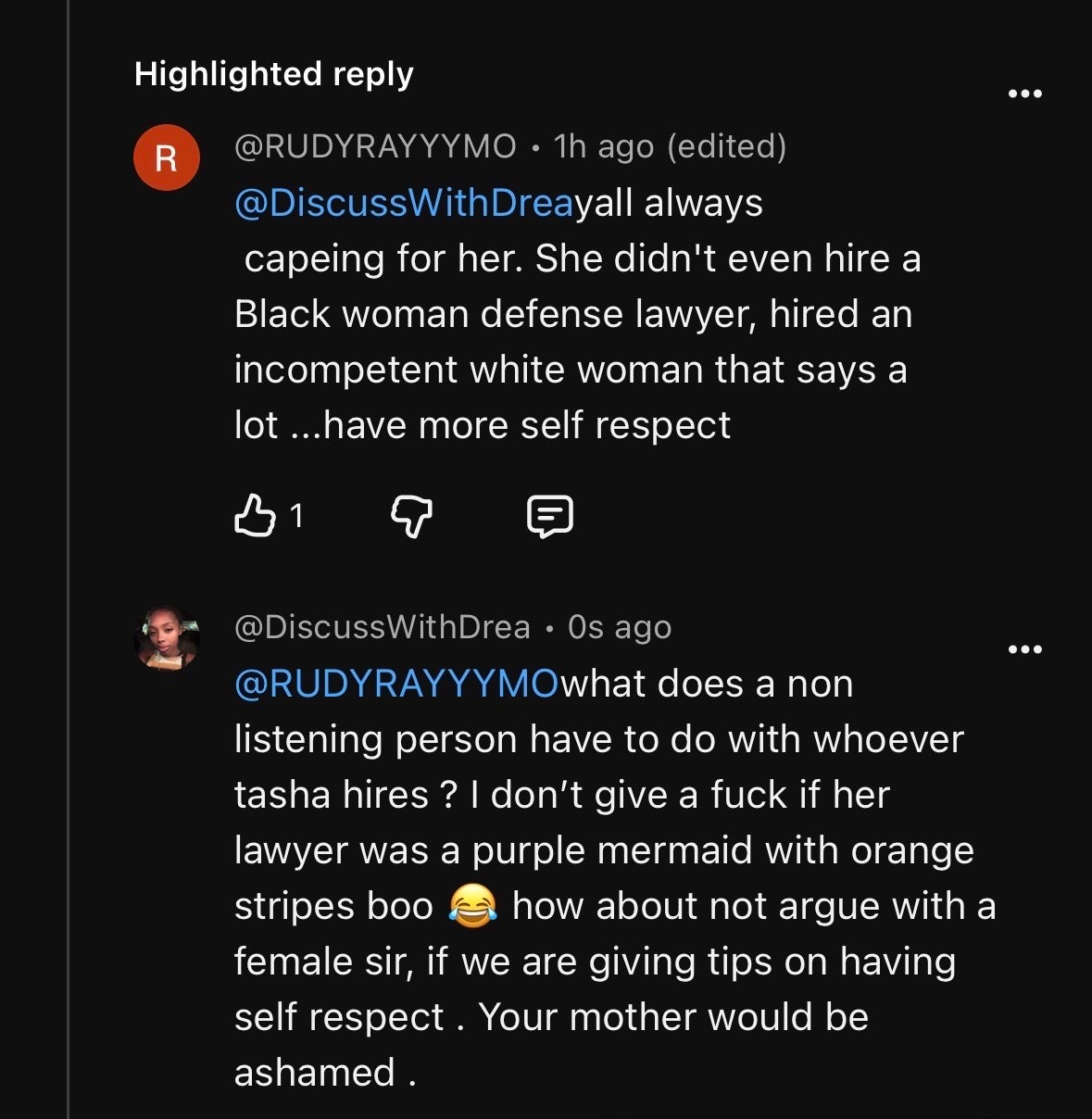
Task: Dislike RUDYRAYYYMO's comment with thumbs-down
Action: point(411,517)
